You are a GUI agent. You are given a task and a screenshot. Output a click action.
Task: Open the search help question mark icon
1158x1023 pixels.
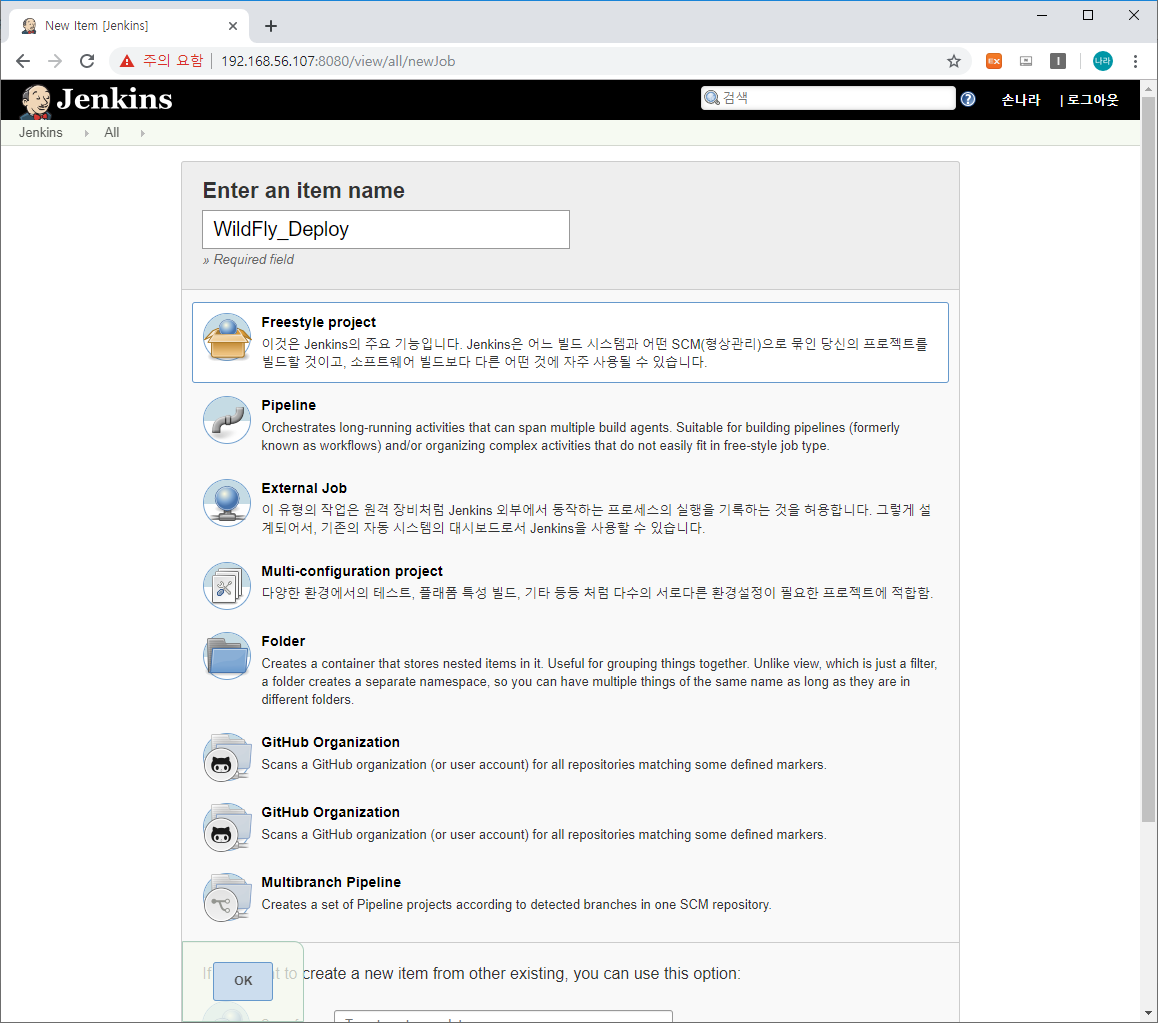click(x=967, y=99)
